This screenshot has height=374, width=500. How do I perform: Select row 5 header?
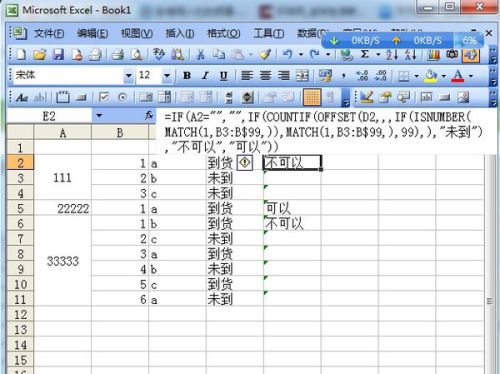point(20,208)
